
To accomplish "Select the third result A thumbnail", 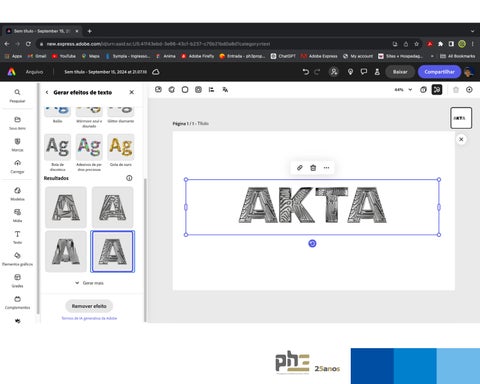I will coord(66,251).
